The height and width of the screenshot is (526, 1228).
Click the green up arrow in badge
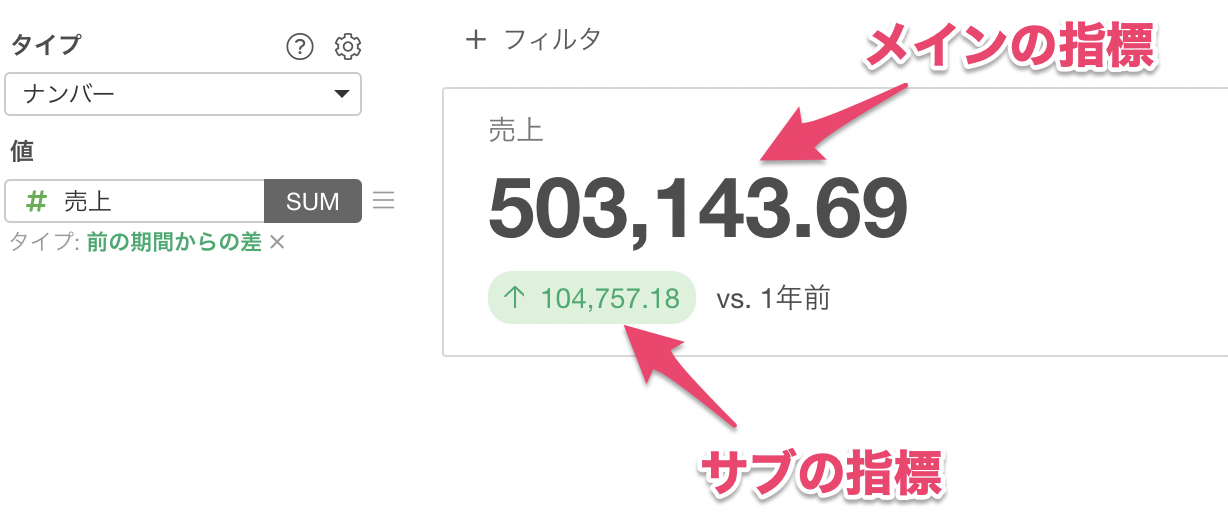coord(514,298)
